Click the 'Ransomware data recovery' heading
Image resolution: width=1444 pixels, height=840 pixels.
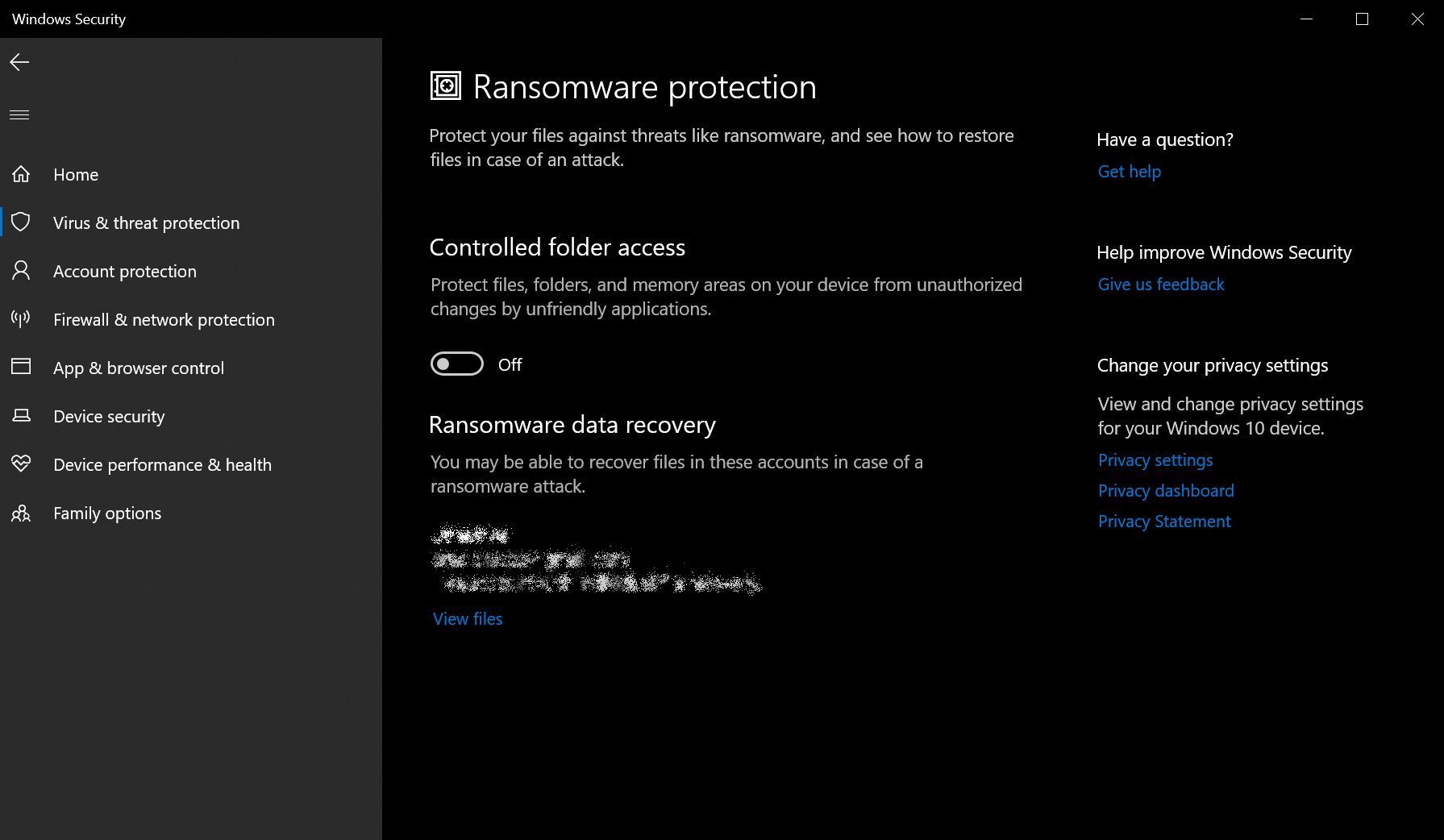[572, 425]
